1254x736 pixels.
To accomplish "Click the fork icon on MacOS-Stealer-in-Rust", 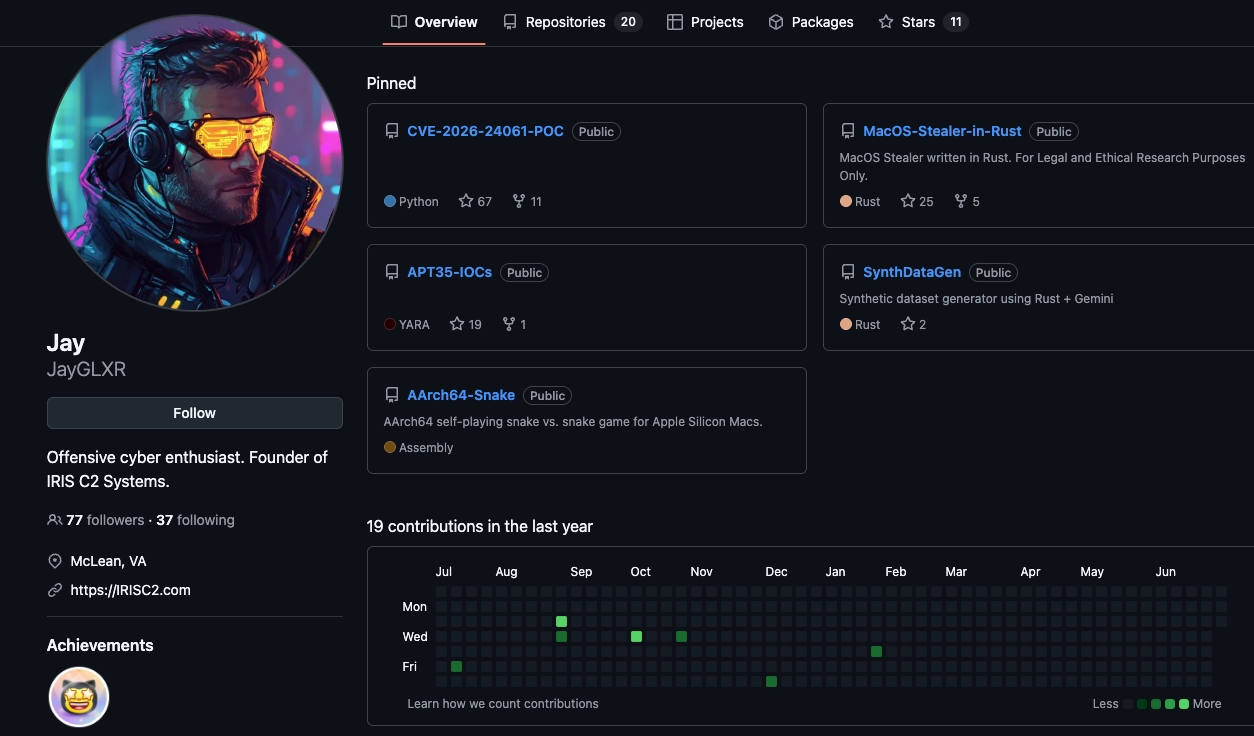I will 961,201.
